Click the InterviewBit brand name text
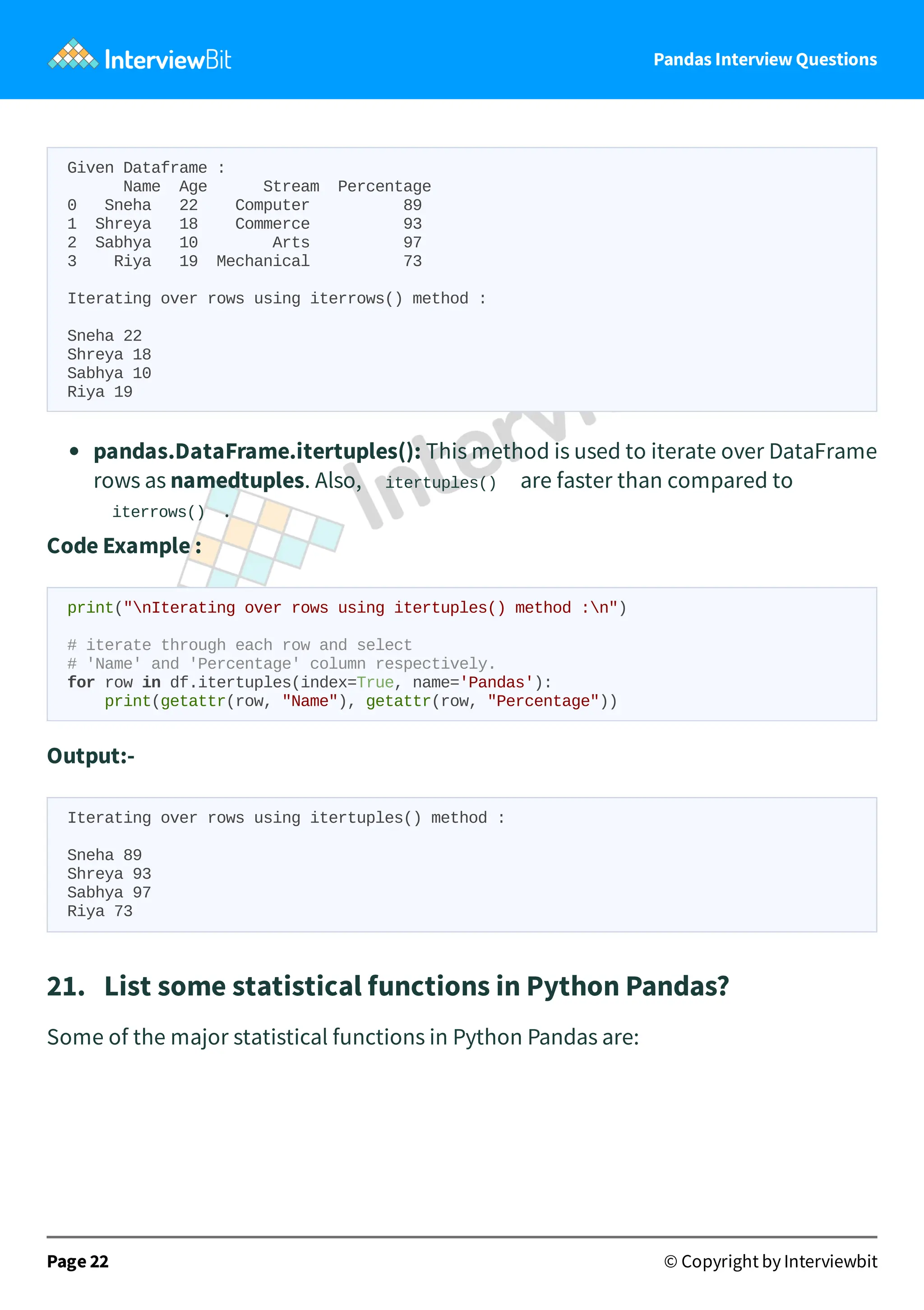The height and width of the screenshot is (1310, 924). click(168, 60)
